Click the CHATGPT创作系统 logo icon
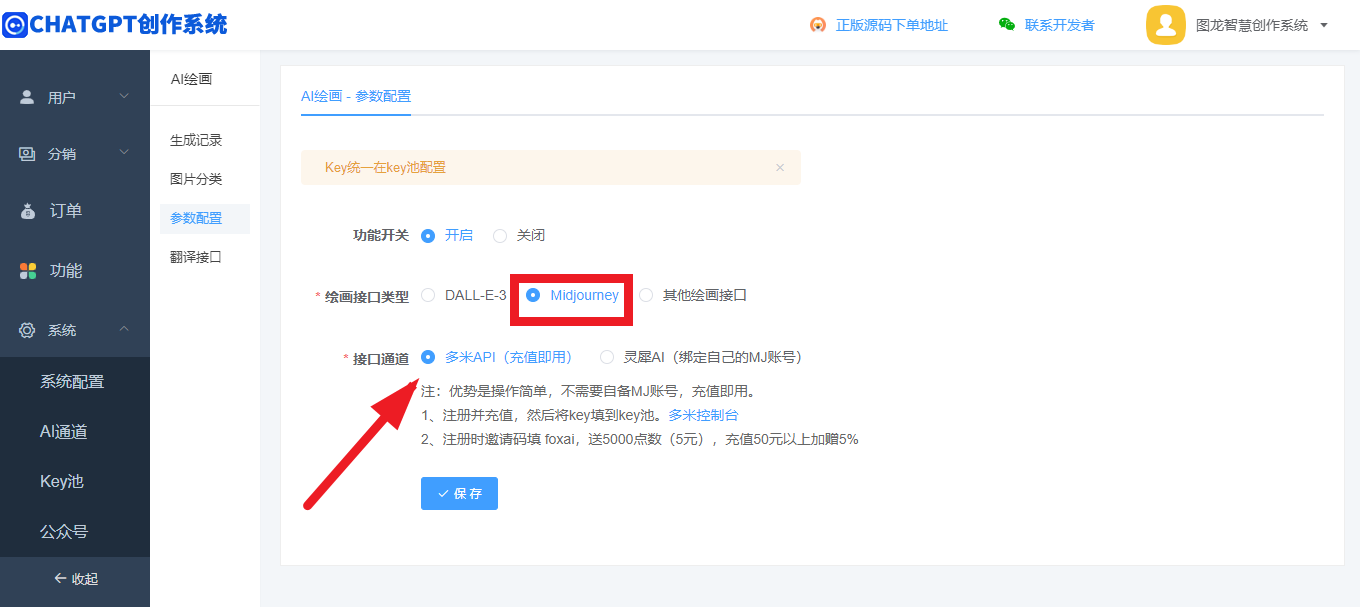This screenshot has width=1360, height=607. click(15, 25)
